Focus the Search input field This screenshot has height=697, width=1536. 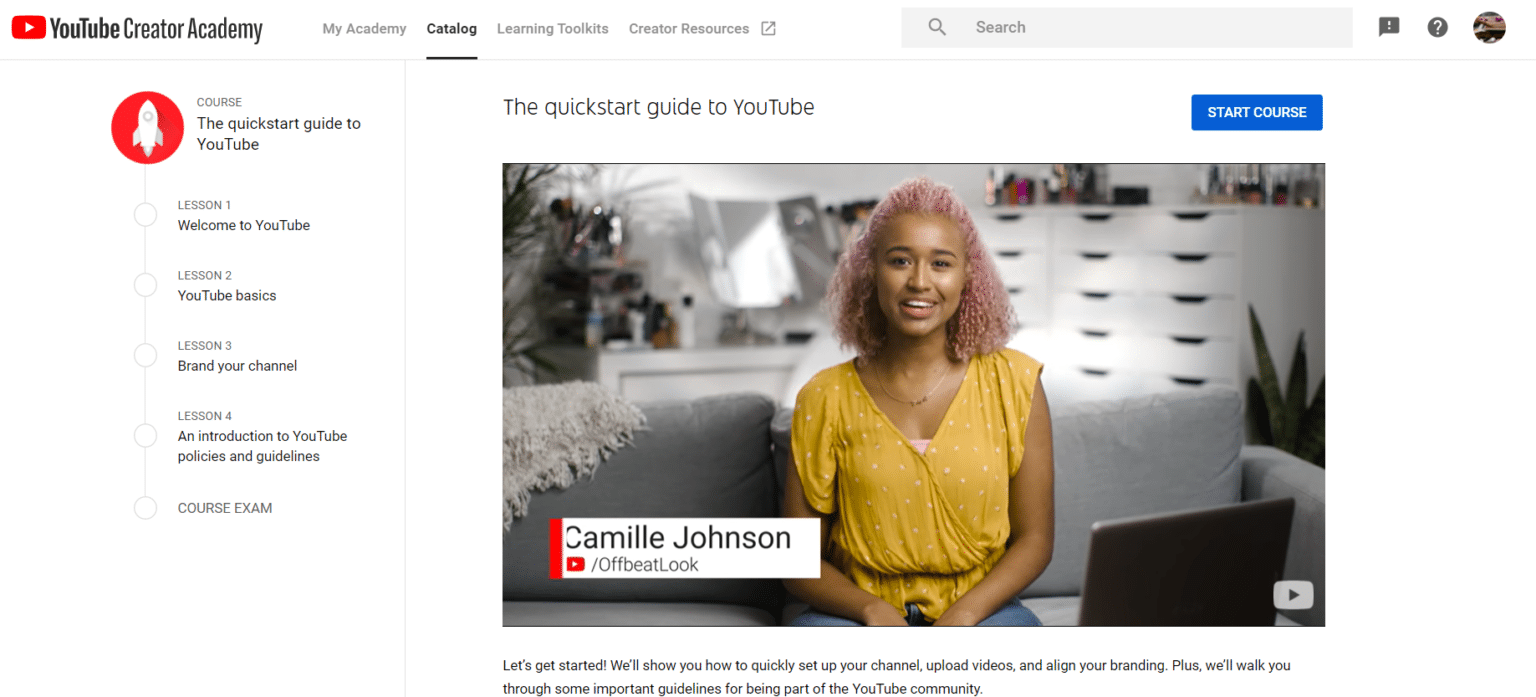(1150, 28)
